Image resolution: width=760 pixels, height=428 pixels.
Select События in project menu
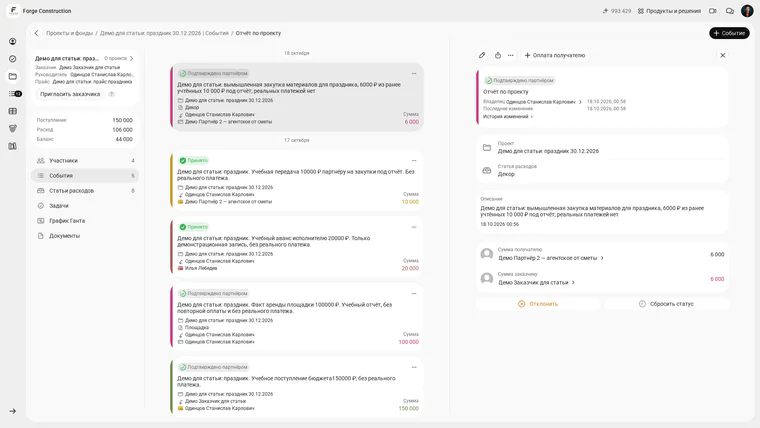pyautogui.click(x=85, y=175)
